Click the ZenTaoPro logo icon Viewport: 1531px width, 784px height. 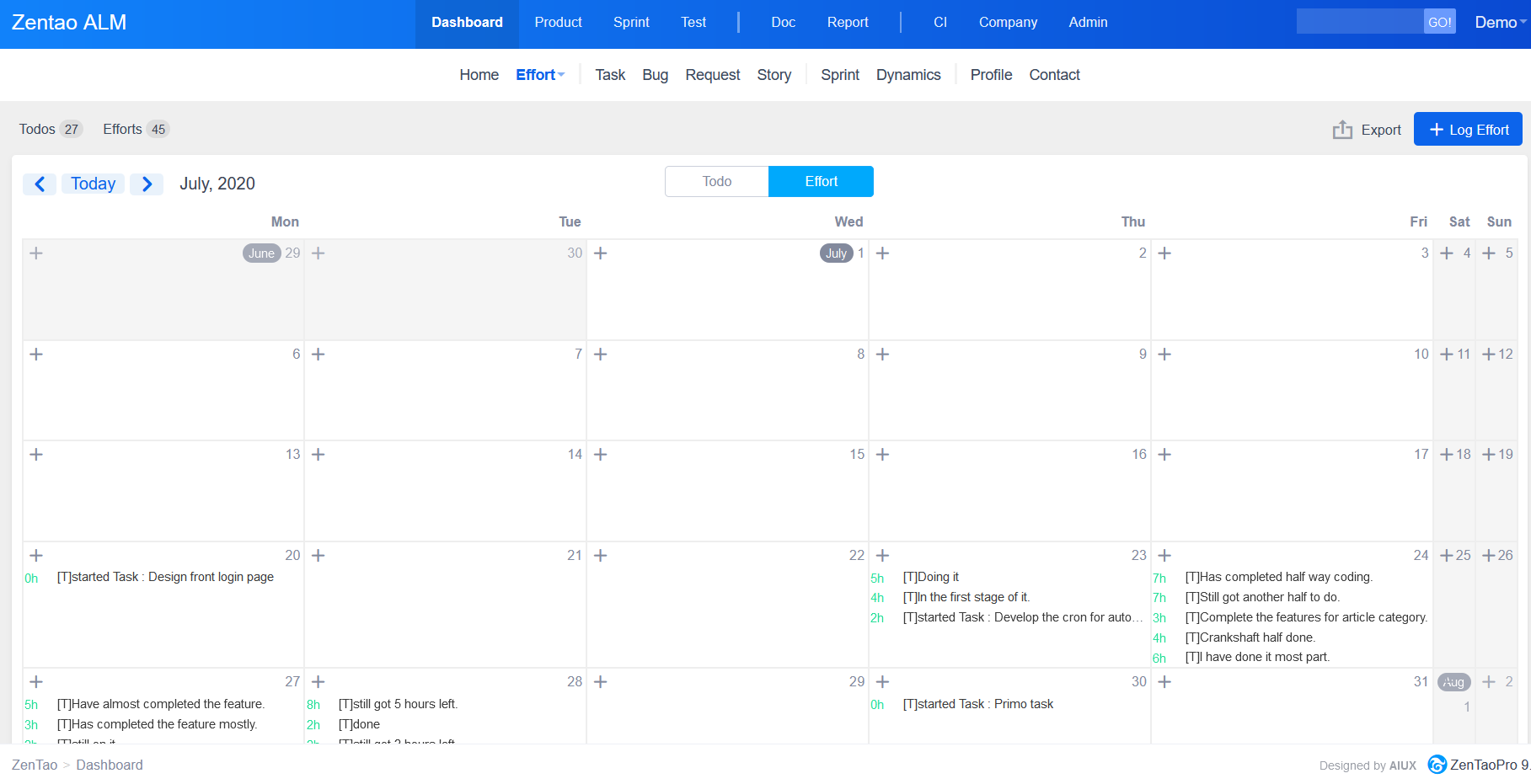[1437, 765]
